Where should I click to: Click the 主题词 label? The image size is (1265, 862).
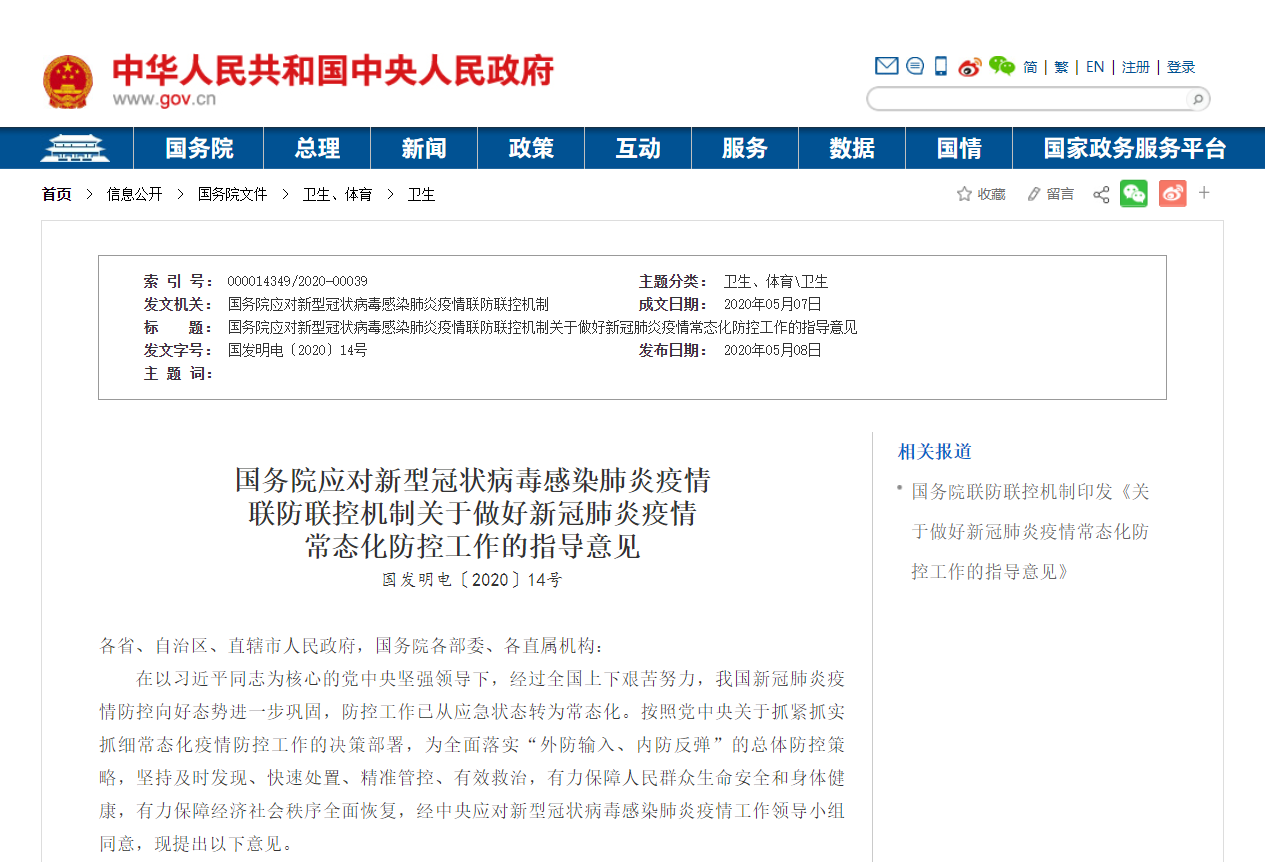[178, 374]
